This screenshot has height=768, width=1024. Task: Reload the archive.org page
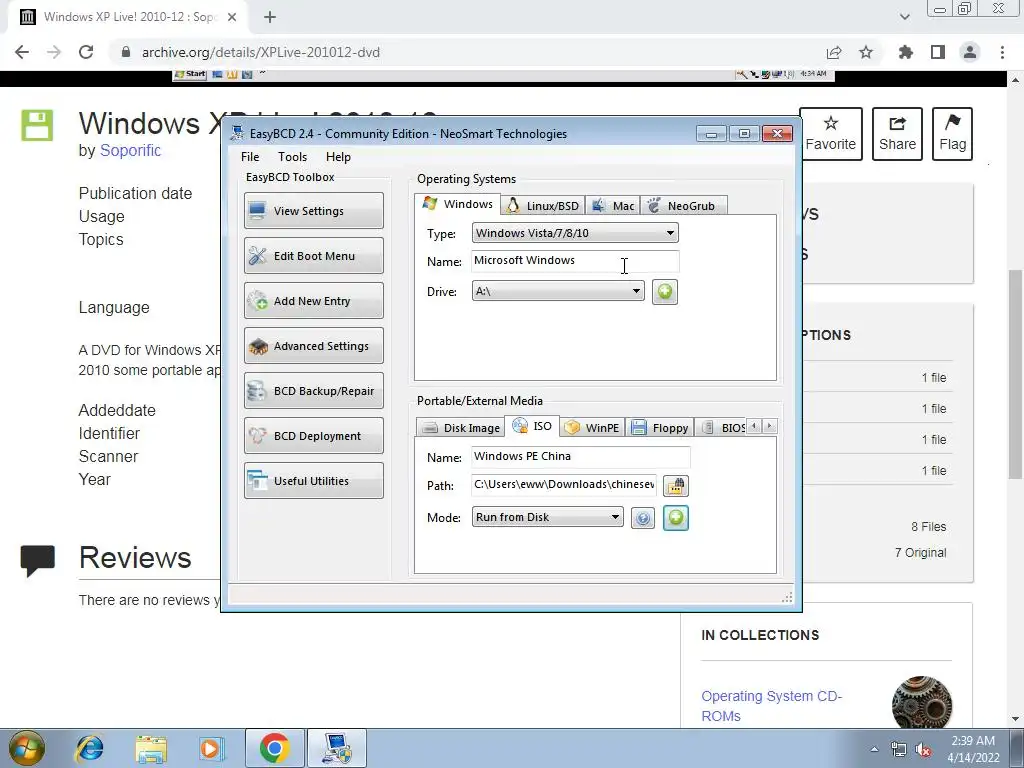(x=86, y=52)
